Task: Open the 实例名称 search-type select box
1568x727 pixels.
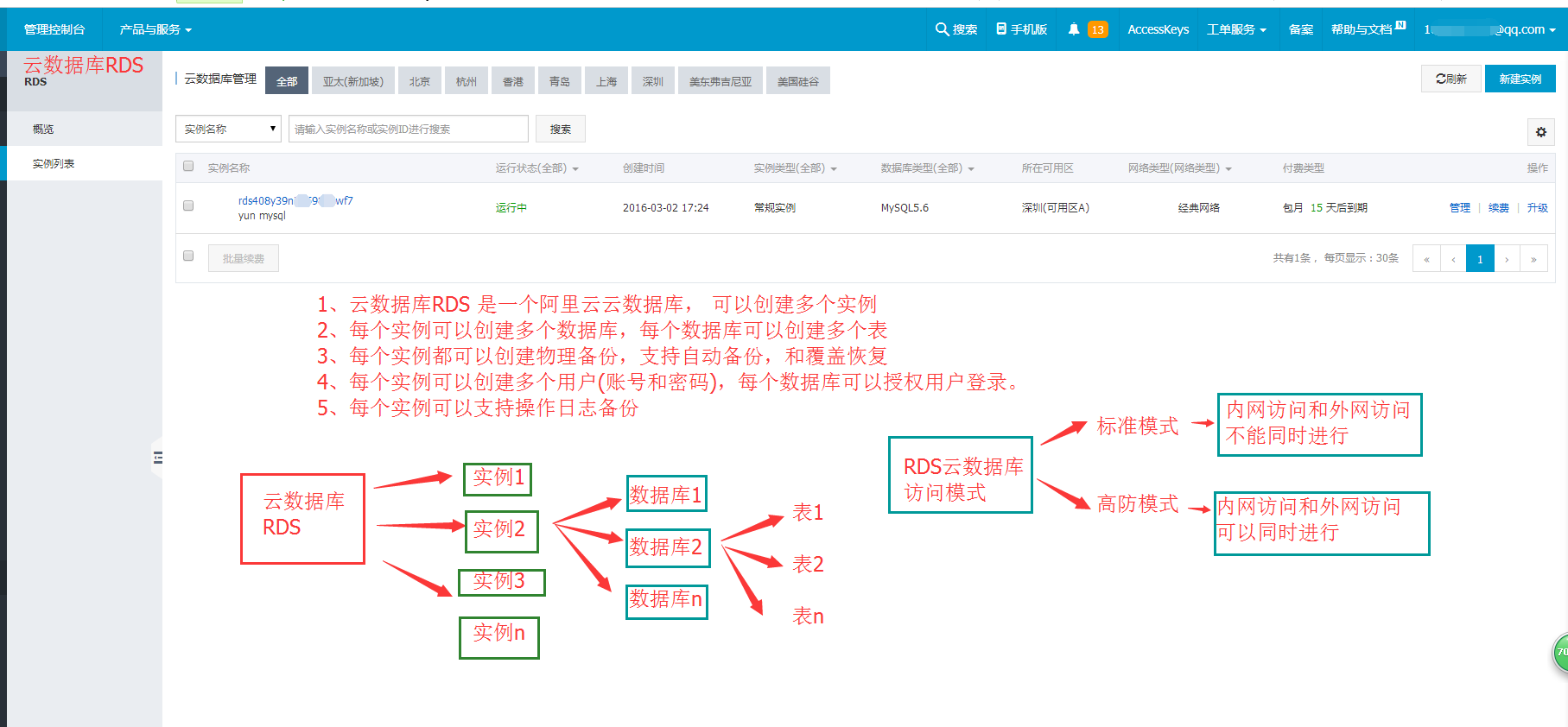Action: pyautogui.click(x=228, y=129)
